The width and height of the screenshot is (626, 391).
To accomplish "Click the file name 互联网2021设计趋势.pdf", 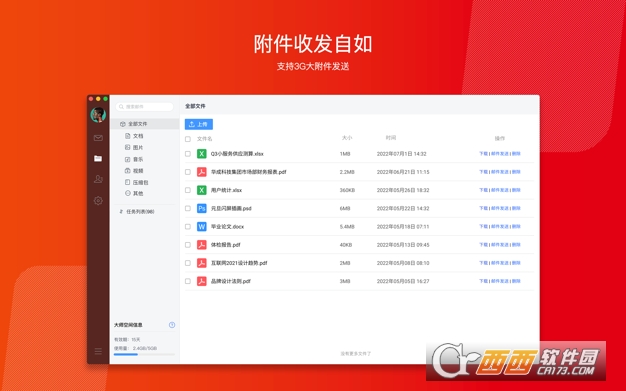I will [x=239, y=263].
